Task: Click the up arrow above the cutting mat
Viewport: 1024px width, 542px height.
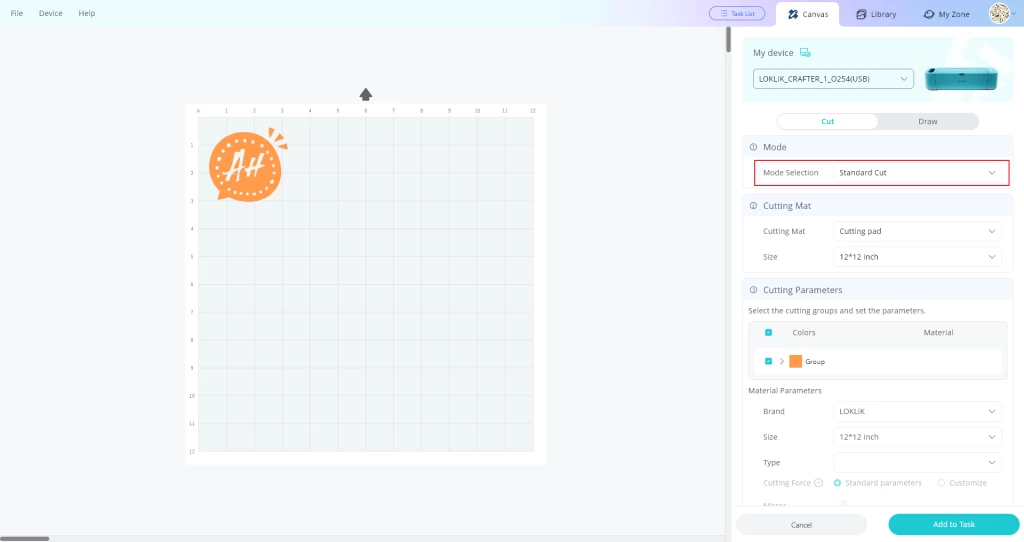Action: (366, 95)
